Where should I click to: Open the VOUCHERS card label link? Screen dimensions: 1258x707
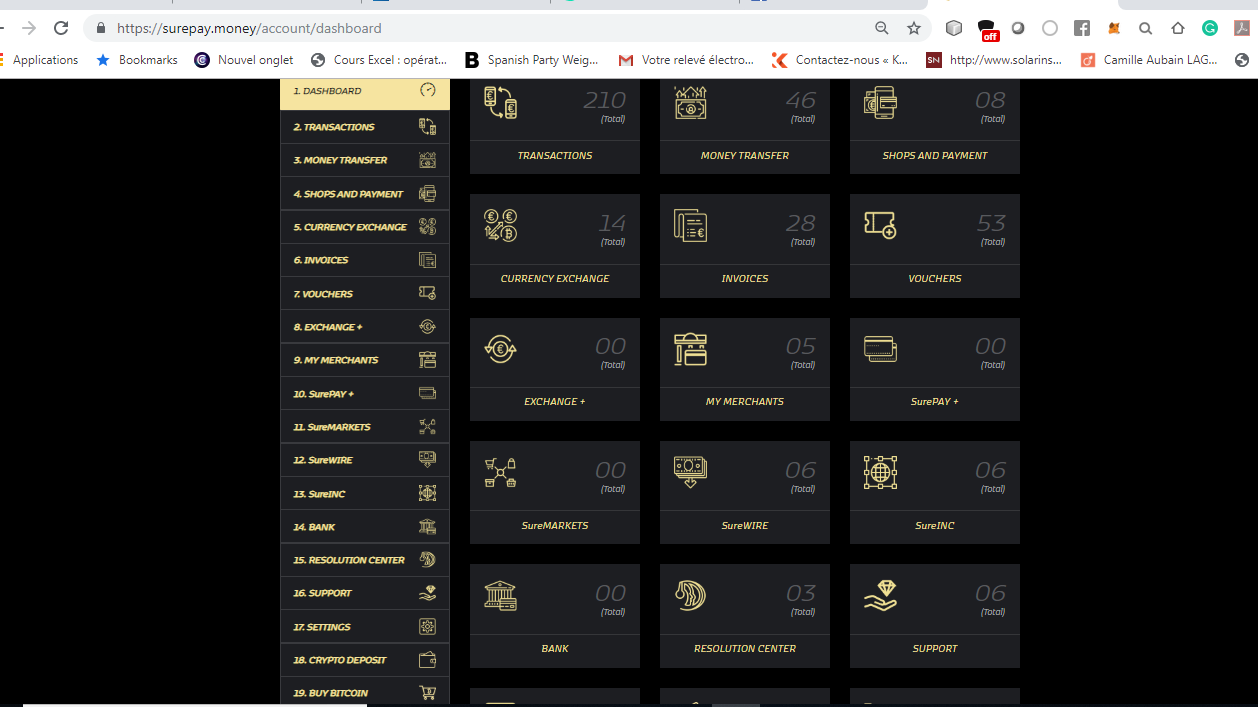pos(935,279)
